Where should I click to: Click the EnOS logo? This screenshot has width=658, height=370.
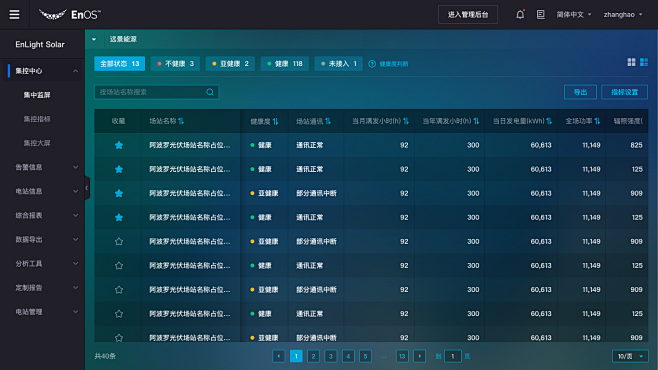coord(70,15)
